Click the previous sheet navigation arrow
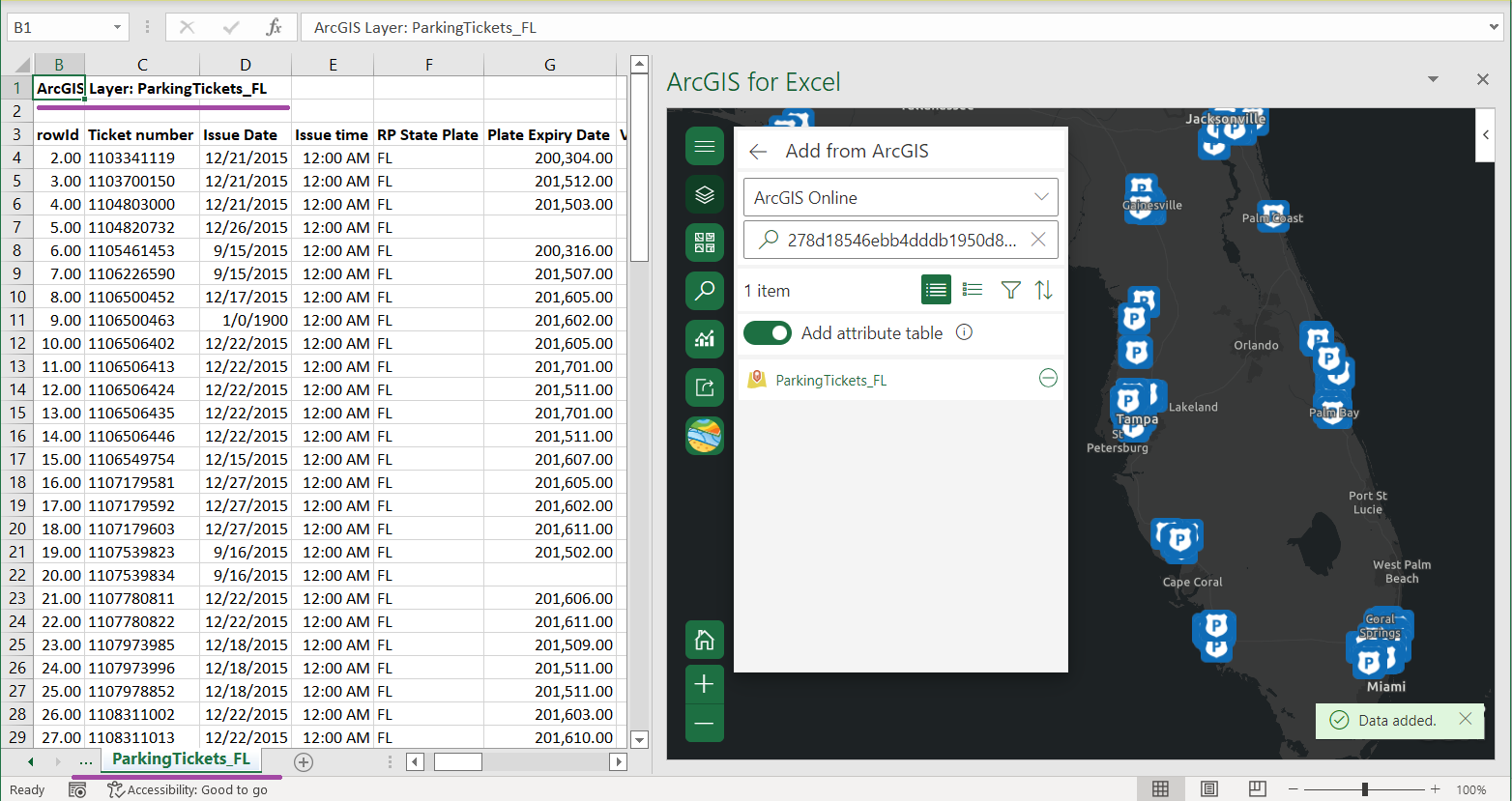This screenshot has height=801, width=1512. click(x=31, y=762)
